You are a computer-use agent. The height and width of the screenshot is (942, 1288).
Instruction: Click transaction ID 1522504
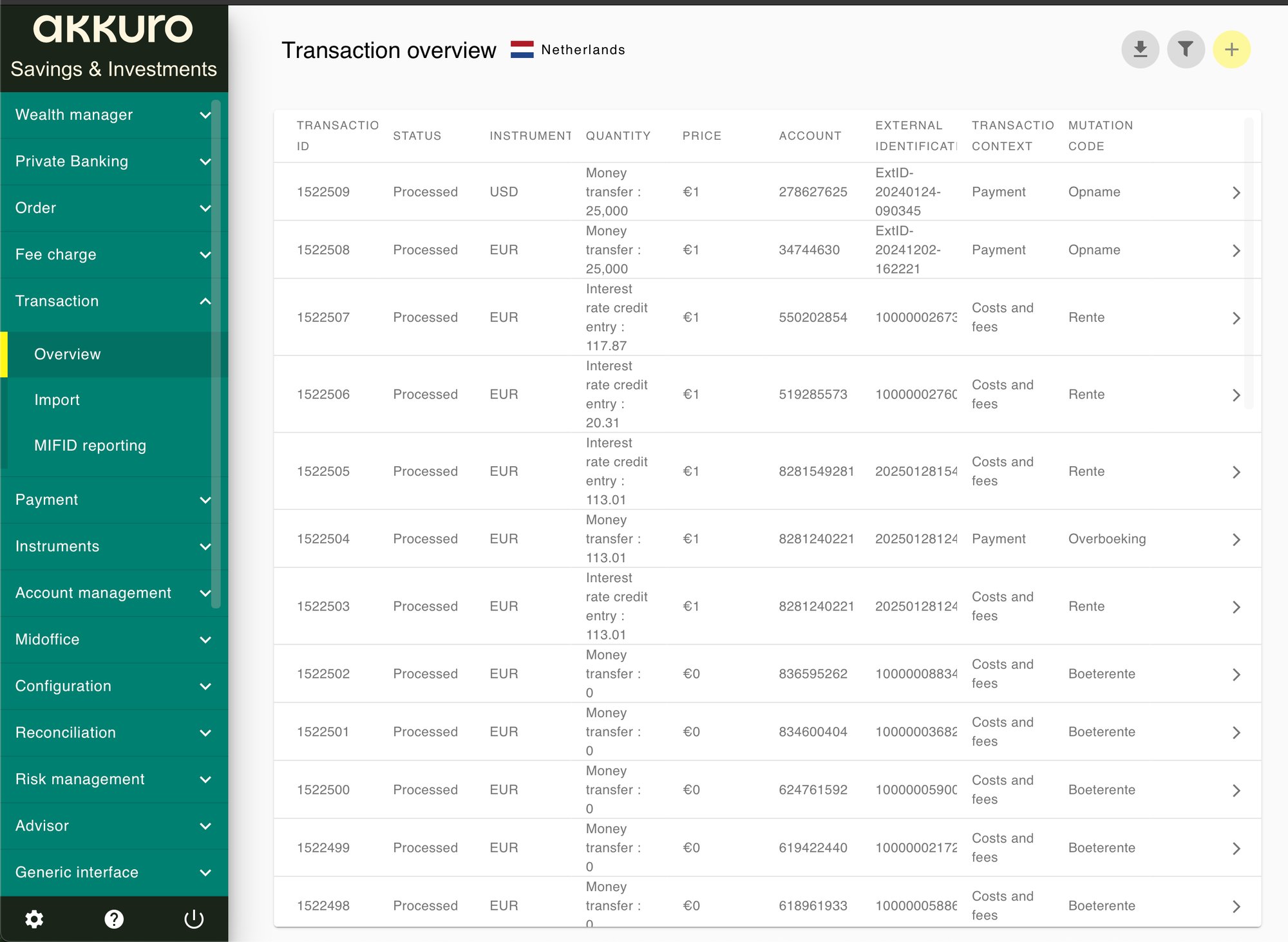tap(323, 539)
